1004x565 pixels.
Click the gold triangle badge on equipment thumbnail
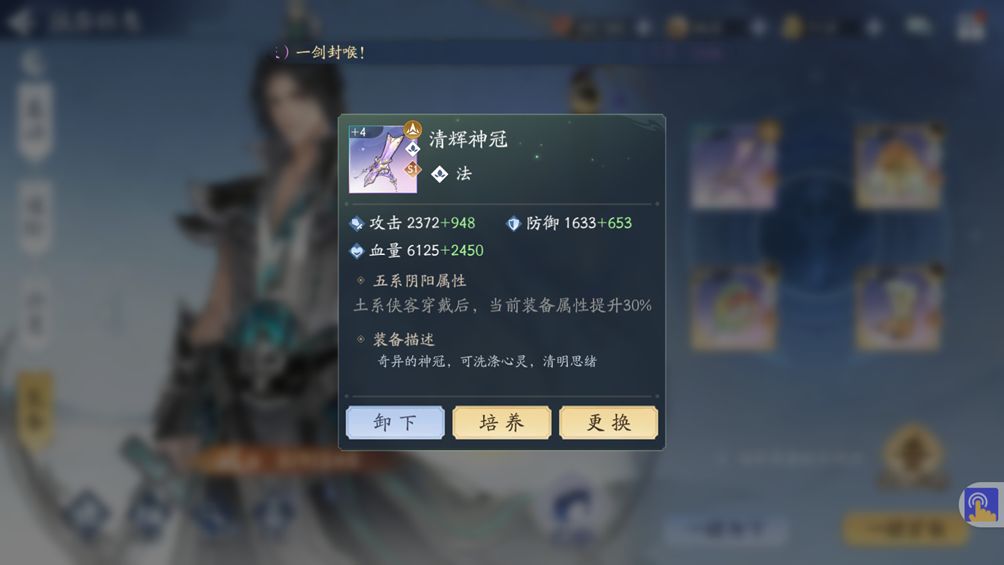(x=412, y=129)
